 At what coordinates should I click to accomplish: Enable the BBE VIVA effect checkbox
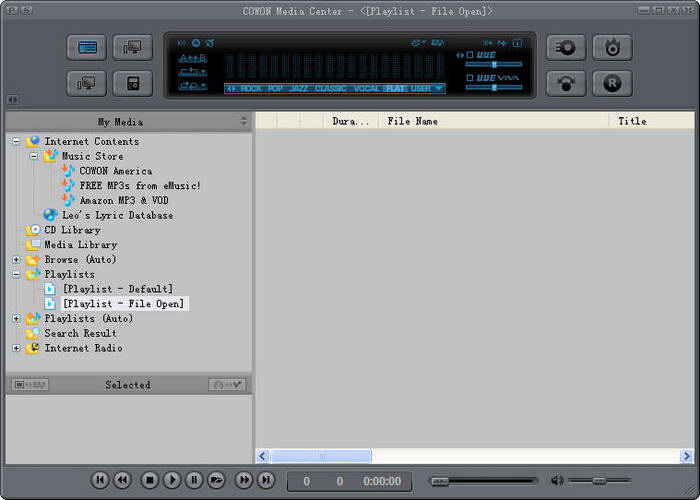[470, 78]
